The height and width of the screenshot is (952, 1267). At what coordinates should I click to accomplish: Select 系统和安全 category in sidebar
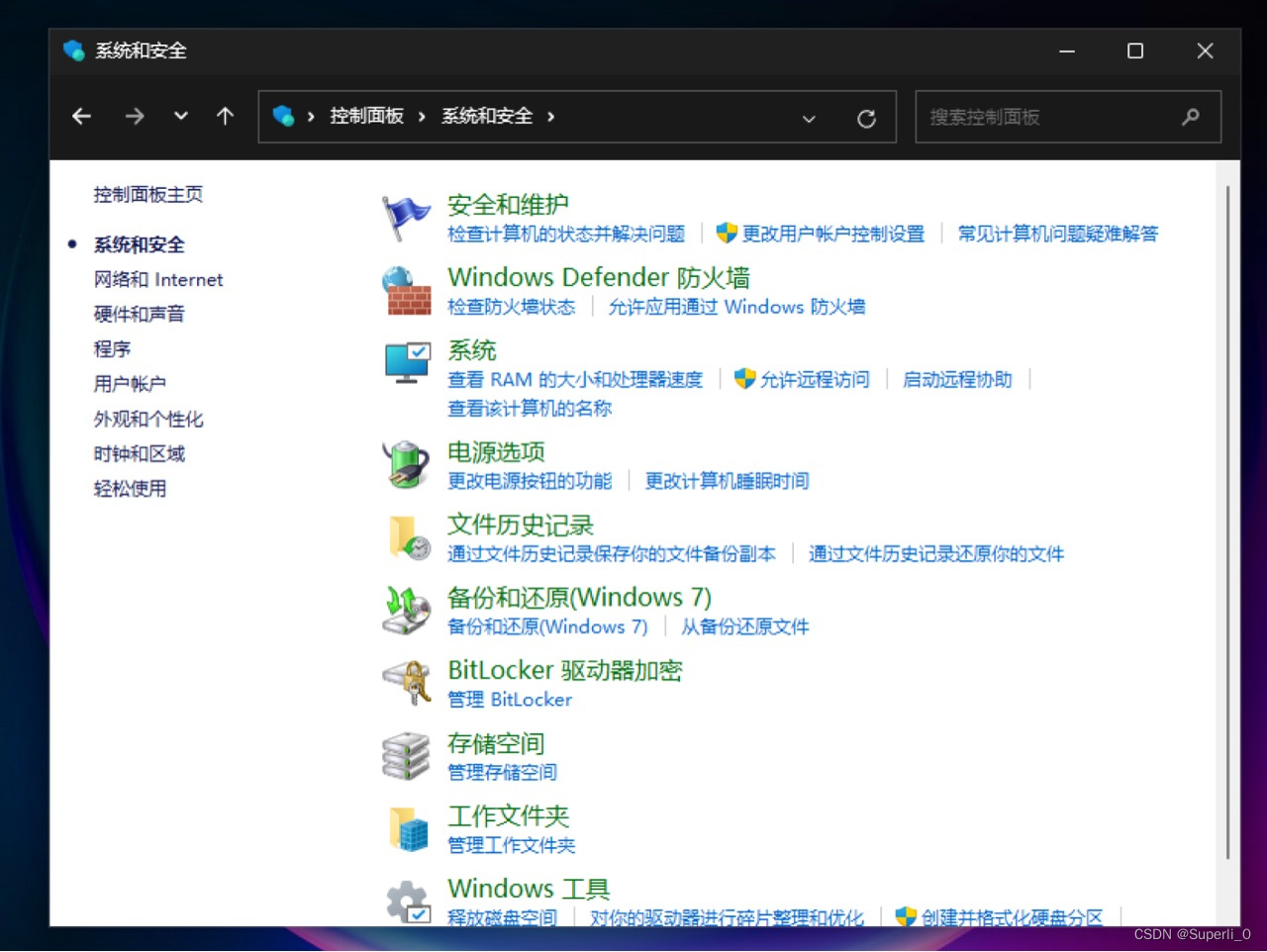tap(140, 244)
